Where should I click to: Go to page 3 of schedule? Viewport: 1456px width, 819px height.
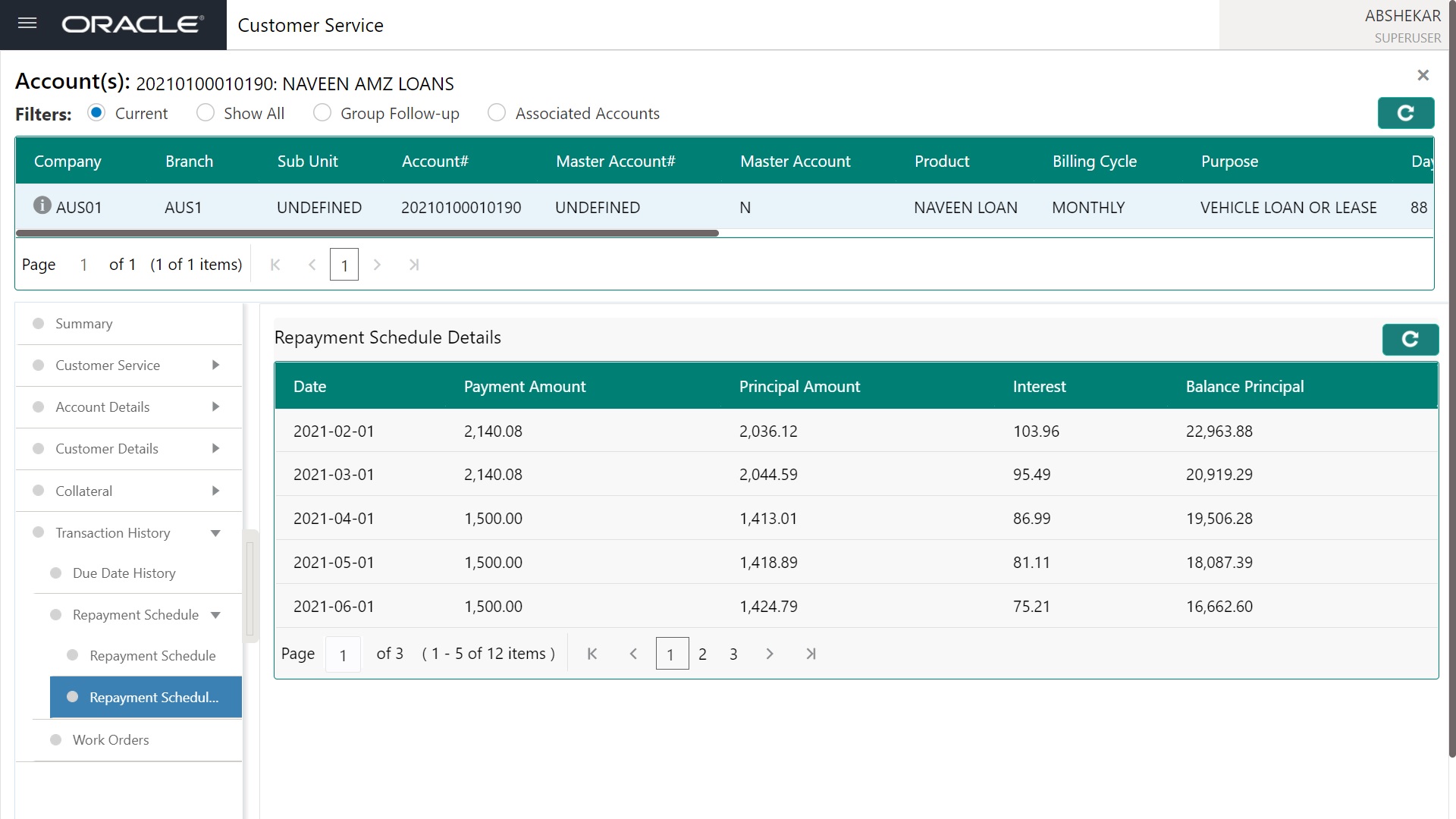tap(733, 654)
